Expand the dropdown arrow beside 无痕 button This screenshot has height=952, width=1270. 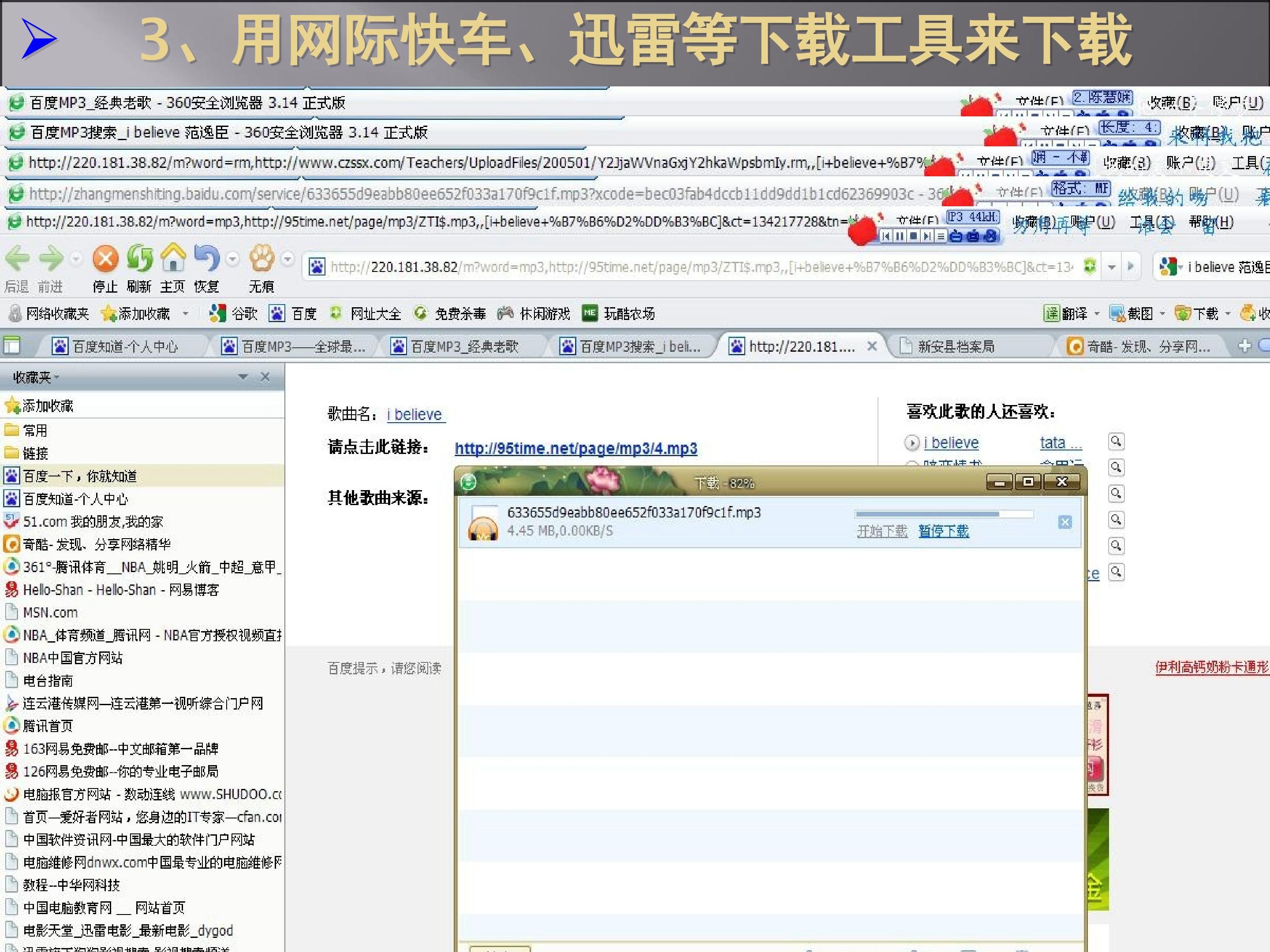(288, 259)
